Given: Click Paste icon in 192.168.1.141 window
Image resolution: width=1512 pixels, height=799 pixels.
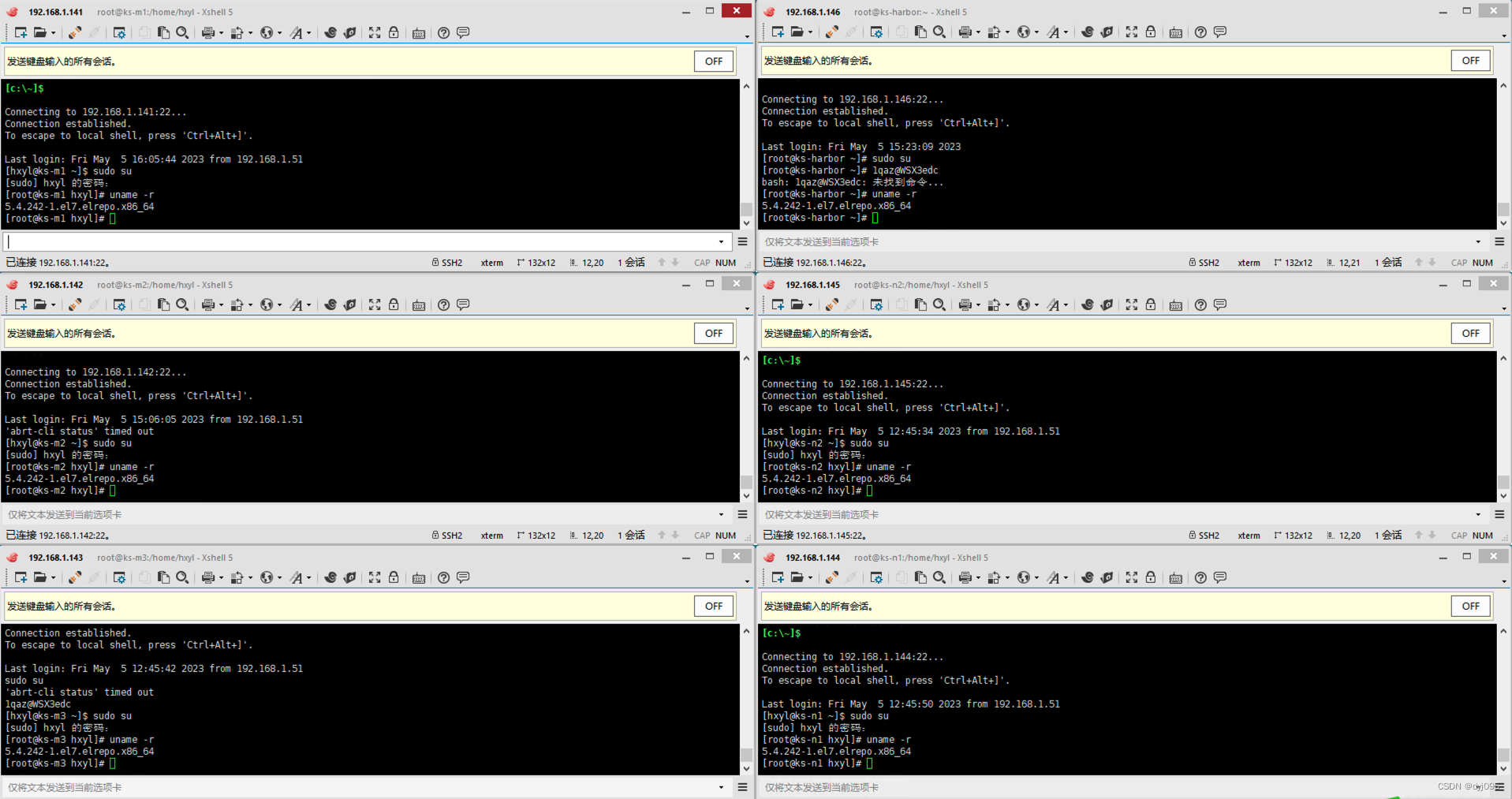Looking at the screenshot, I should (163, 32).
